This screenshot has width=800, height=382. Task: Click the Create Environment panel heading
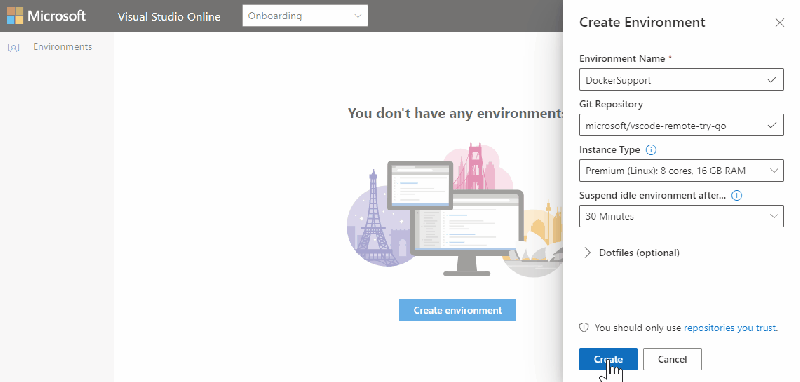(642, 22)
